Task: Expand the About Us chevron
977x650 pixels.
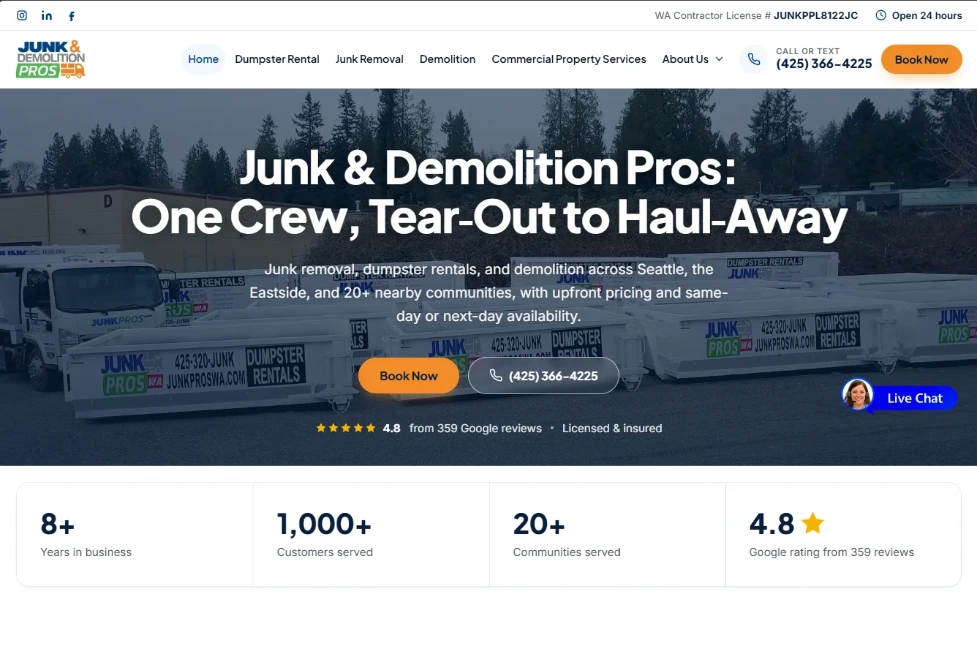Action: 719,59
